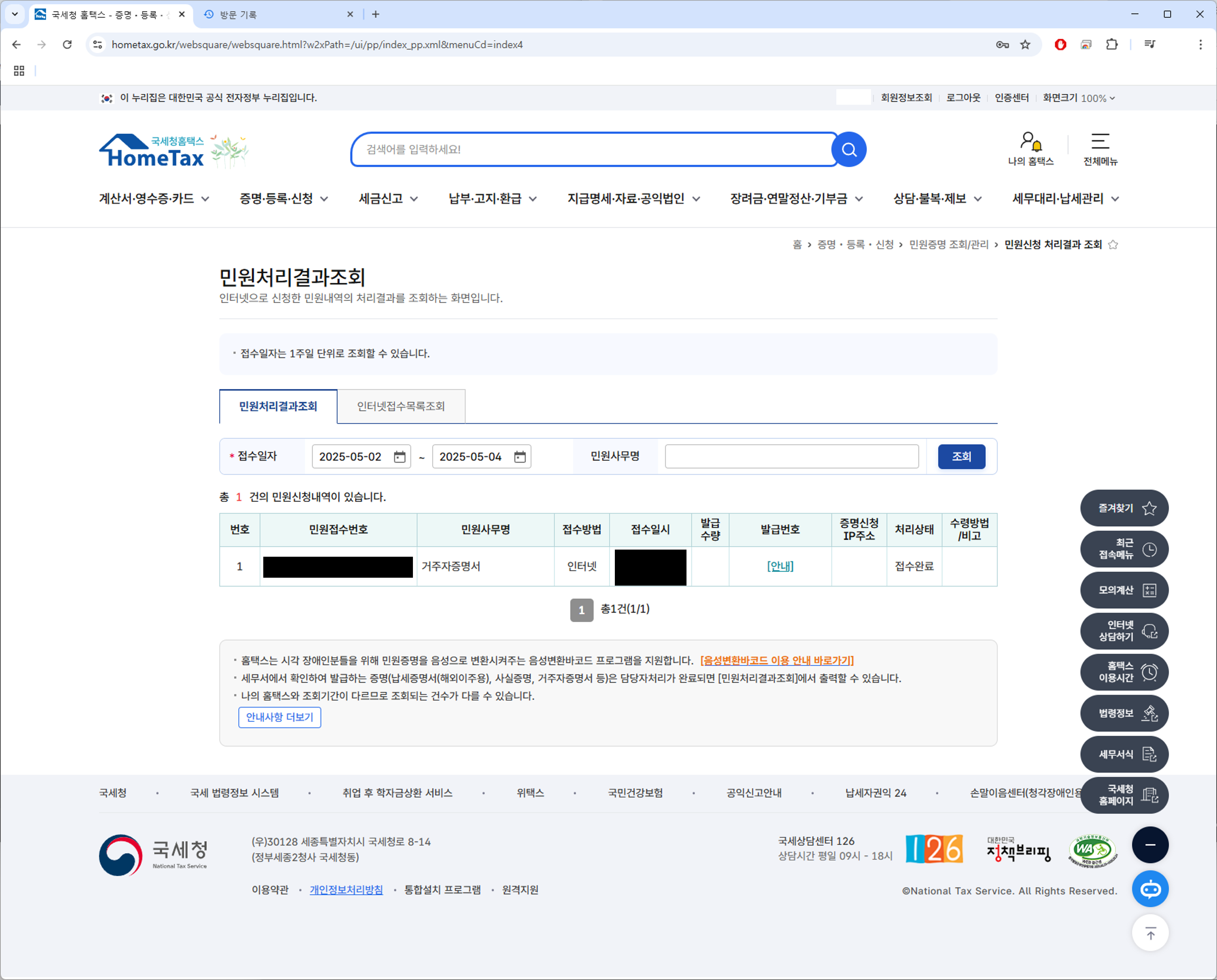Open 나의 홈택스 user icon
This screenshot has height=980, width=1217.
1030,142
